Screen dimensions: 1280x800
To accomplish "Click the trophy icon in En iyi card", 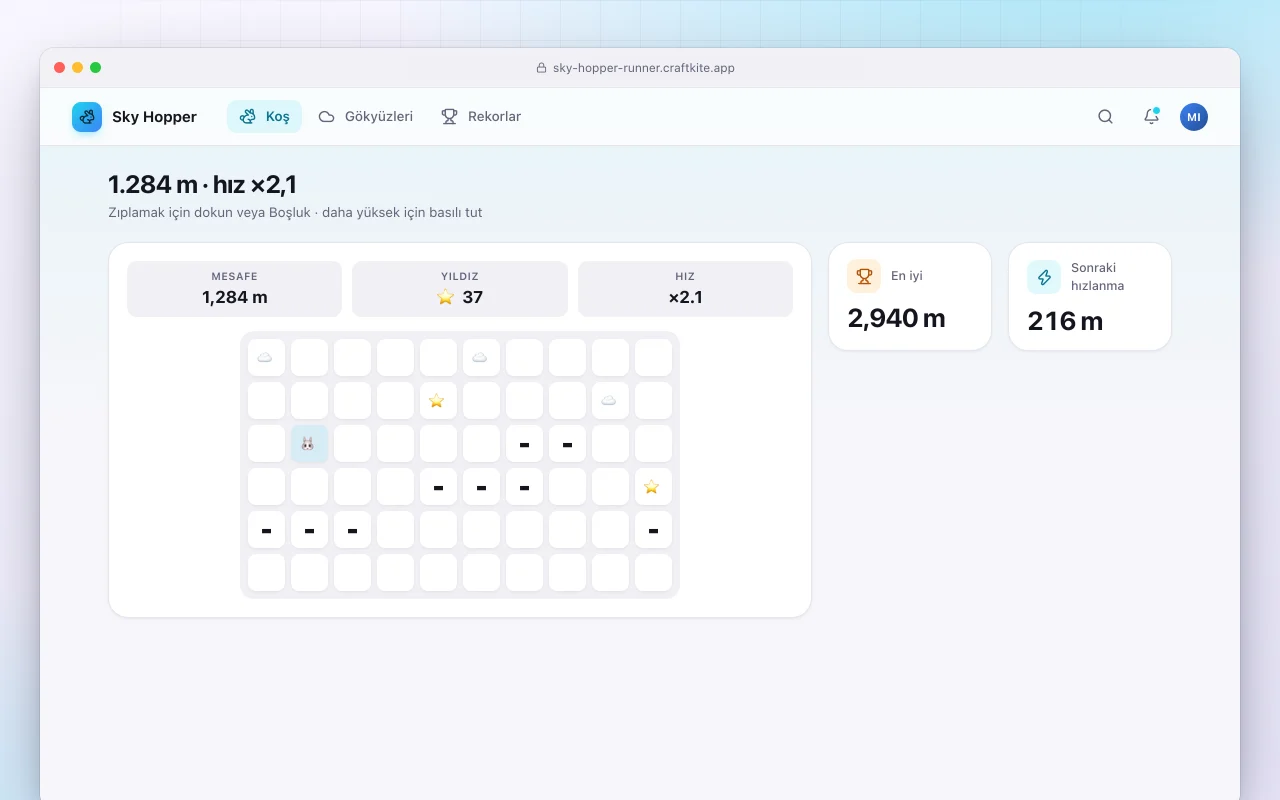I will coord(864,276).
